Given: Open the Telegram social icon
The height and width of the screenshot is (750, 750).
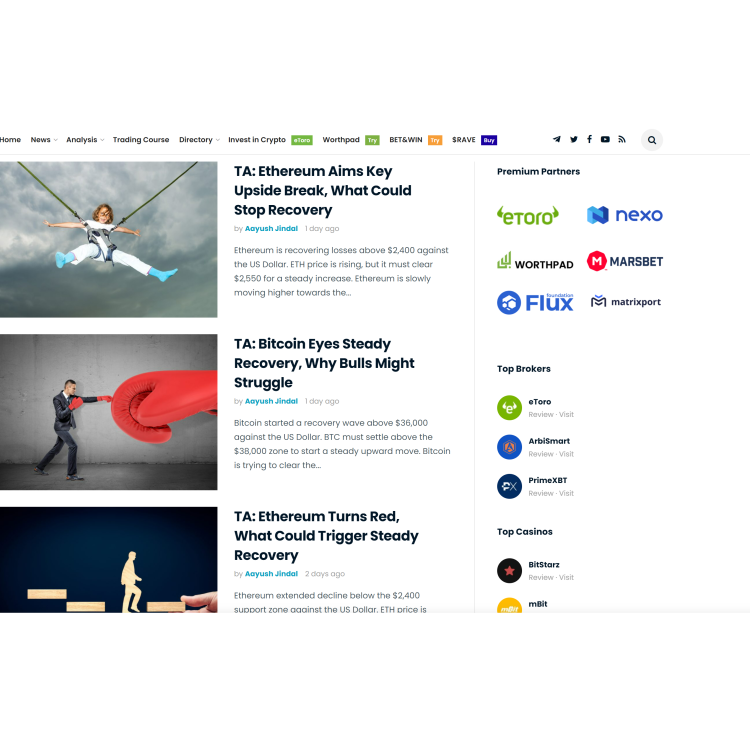Looking at the screenshot, I should point(557,139).
